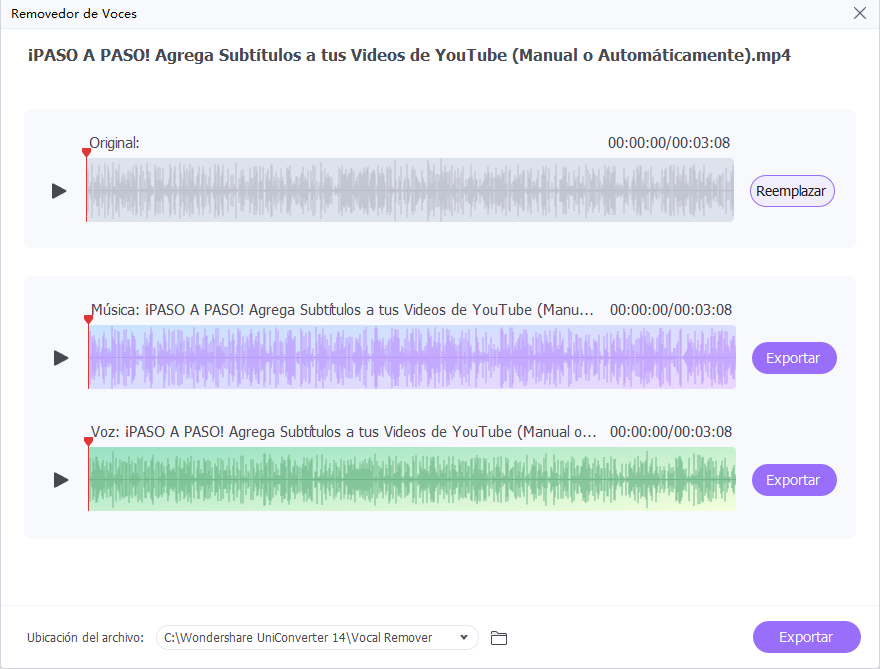Click the Original track timestamp

pos(668,143)
